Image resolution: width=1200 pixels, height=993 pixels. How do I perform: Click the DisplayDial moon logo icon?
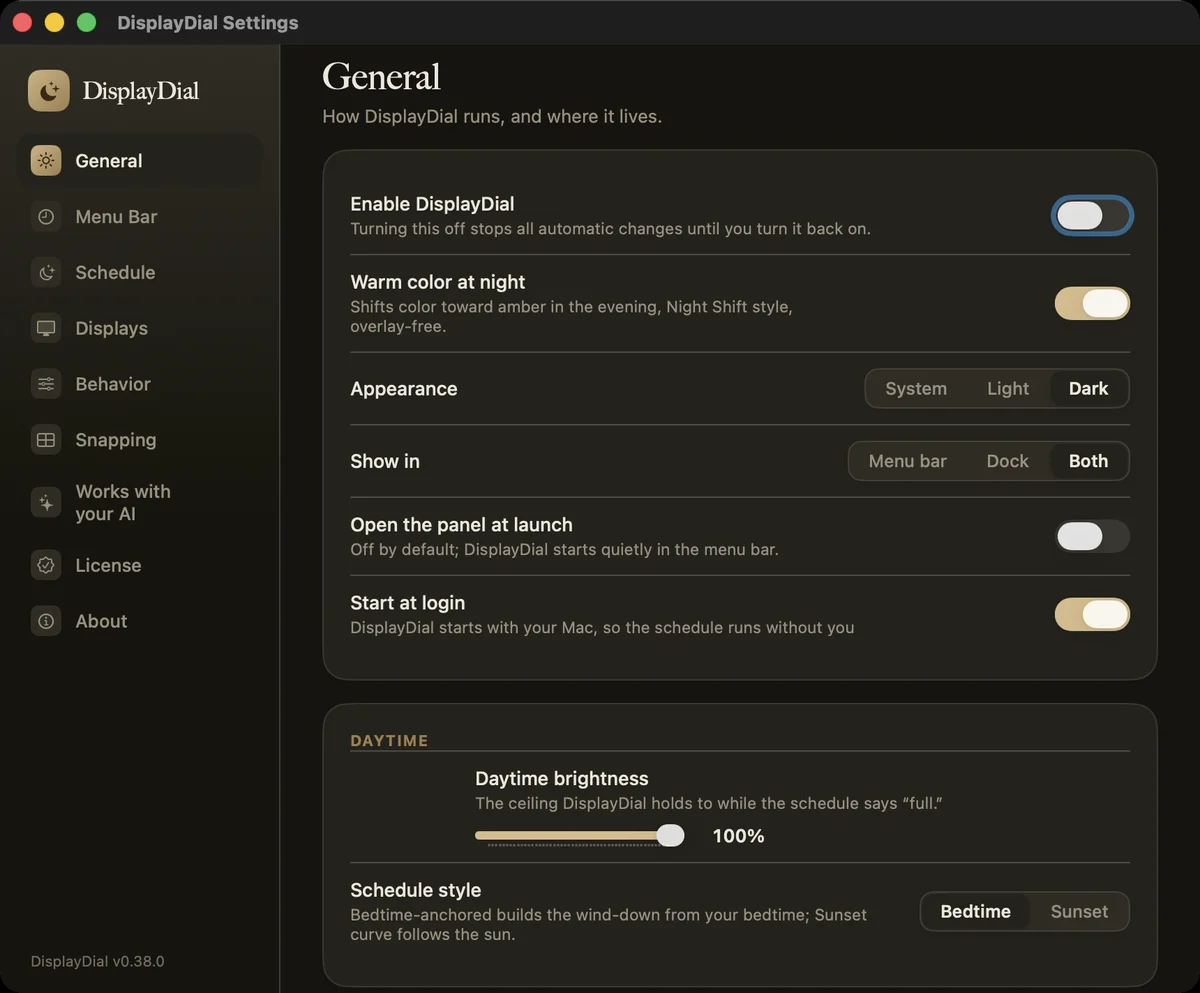(x=49, y=90)
